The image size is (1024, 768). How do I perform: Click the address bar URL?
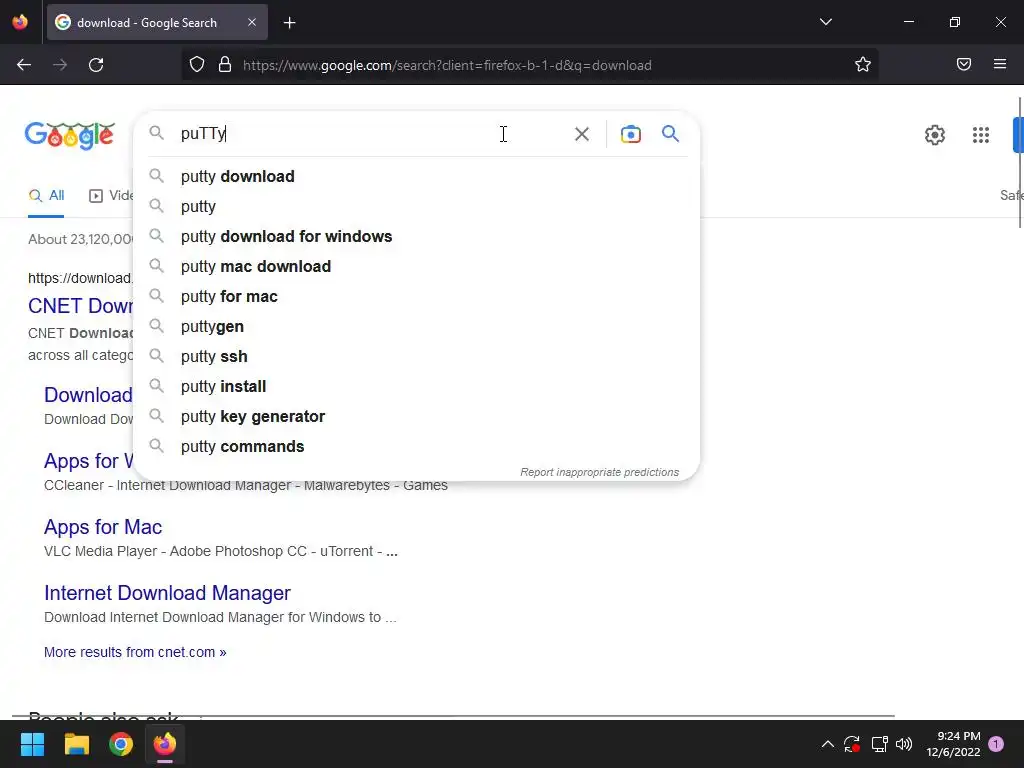447,65
